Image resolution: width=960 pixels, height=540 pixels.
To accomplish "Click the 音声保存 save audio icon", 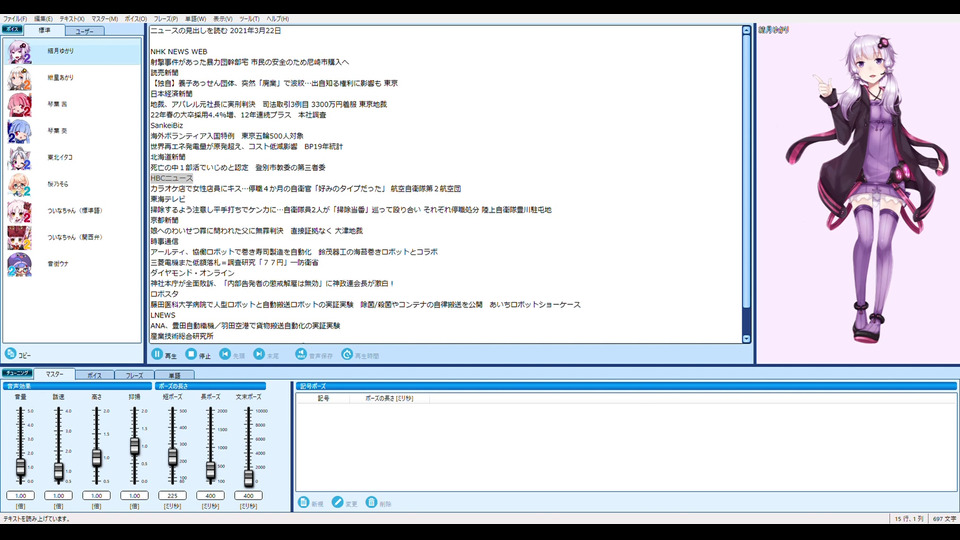I will point(301,354).
